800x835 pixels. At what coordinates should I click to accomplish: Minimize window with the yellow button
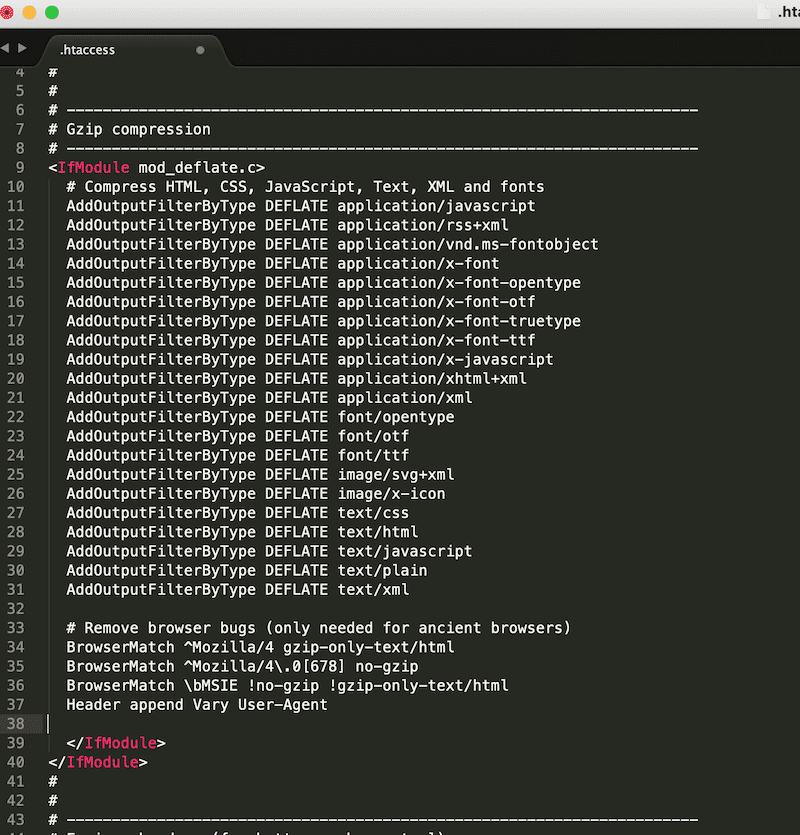click(x=29, y=12)
